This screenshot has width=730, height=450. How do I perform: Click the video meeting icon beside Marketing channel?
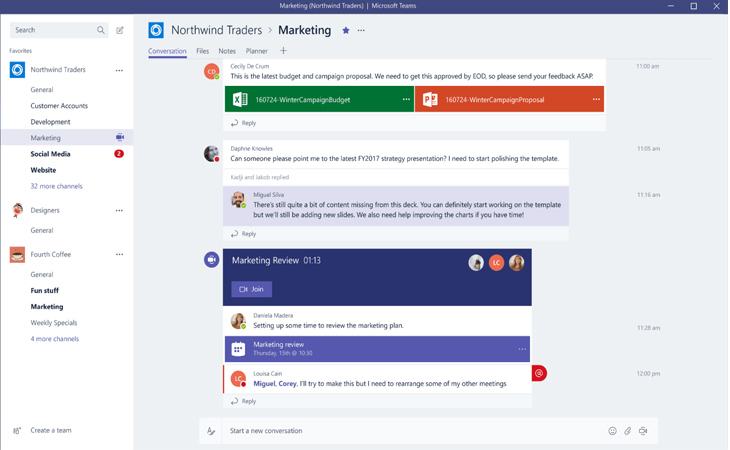(120, 137)
